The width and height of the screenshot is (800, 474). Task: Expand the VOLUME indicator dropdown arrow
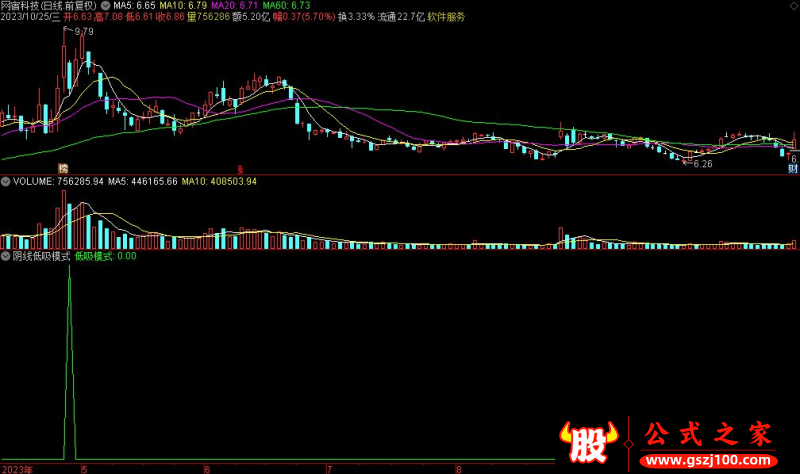coord(6,182)
